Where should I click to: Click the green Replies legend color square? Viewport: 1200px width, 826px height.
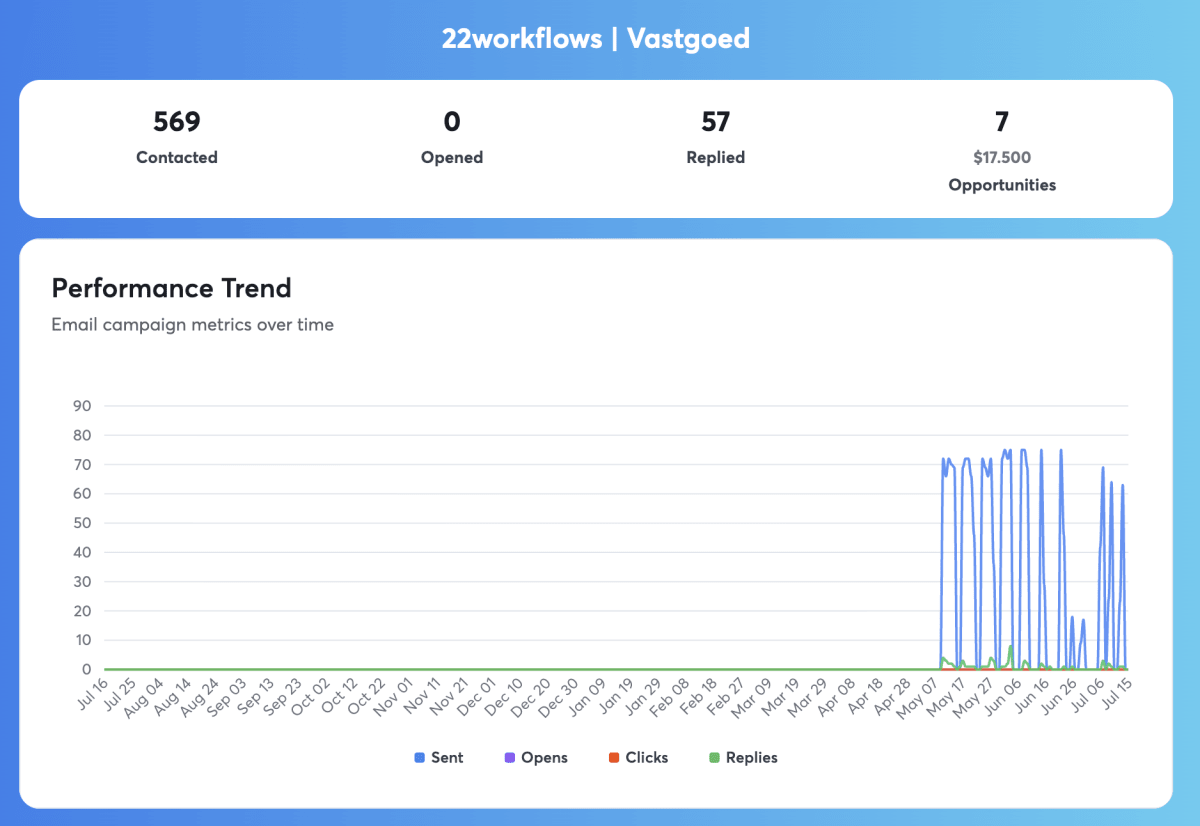pos(715,758)
